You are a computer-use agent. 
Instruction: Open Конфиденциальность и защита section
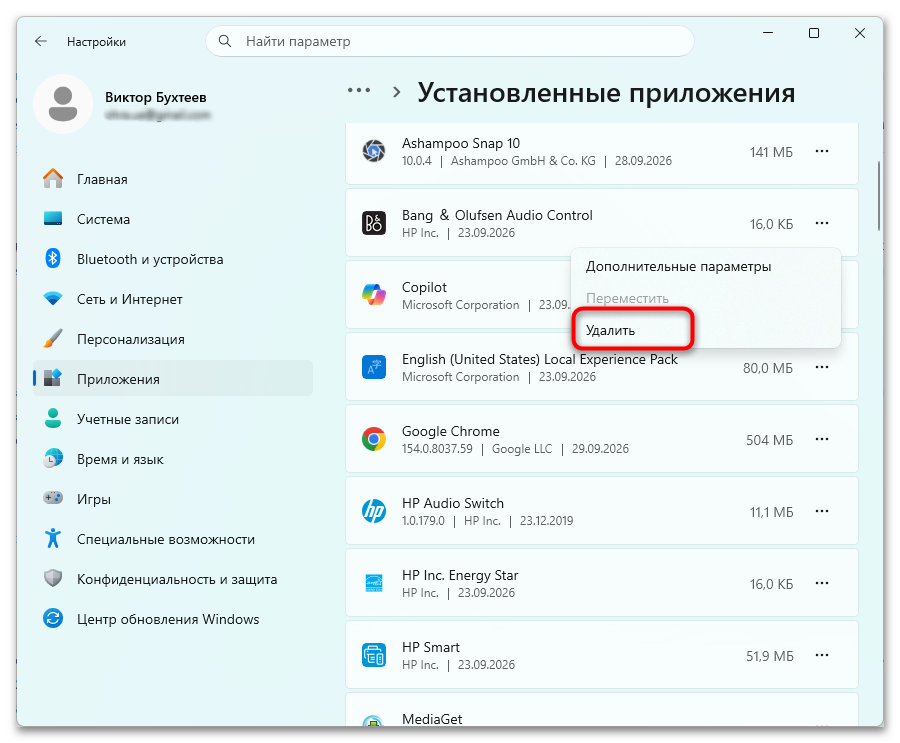coord(173,579)
